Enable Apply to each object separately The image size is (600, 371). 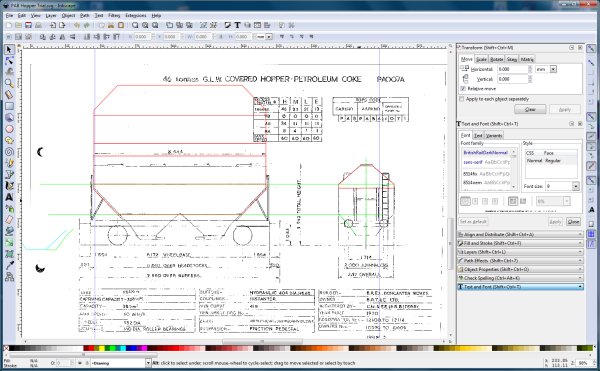[462, 99]
